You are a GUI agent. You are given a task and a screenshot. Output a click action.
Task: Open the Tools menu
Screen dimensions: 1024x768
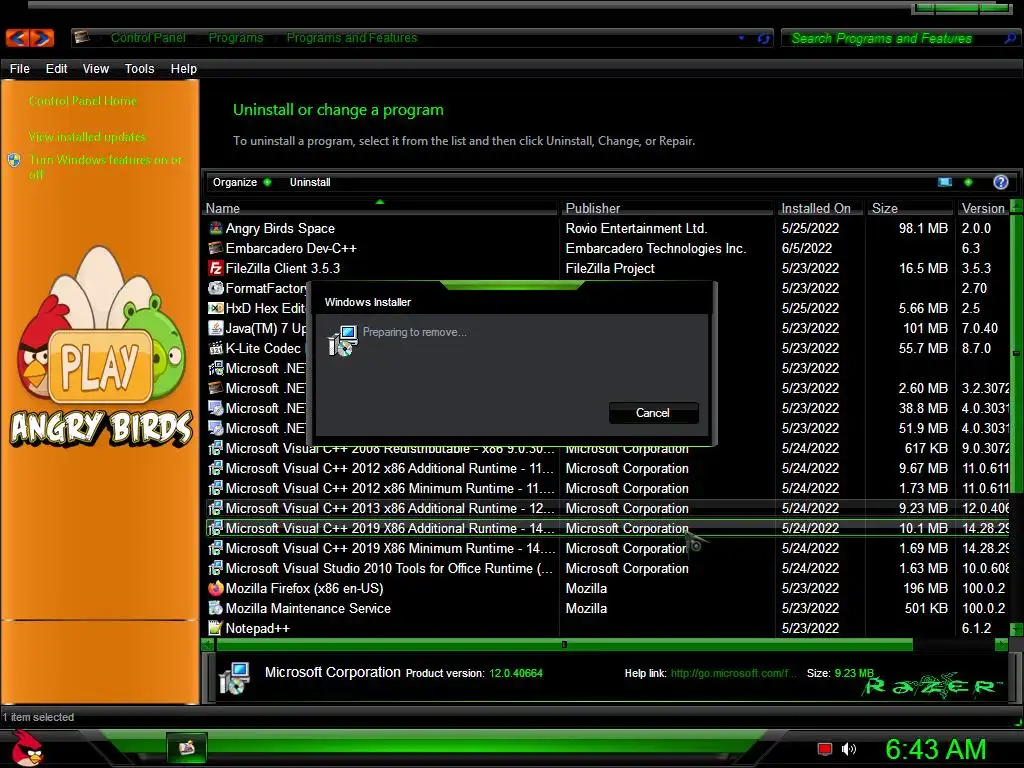tap(139, 69)
